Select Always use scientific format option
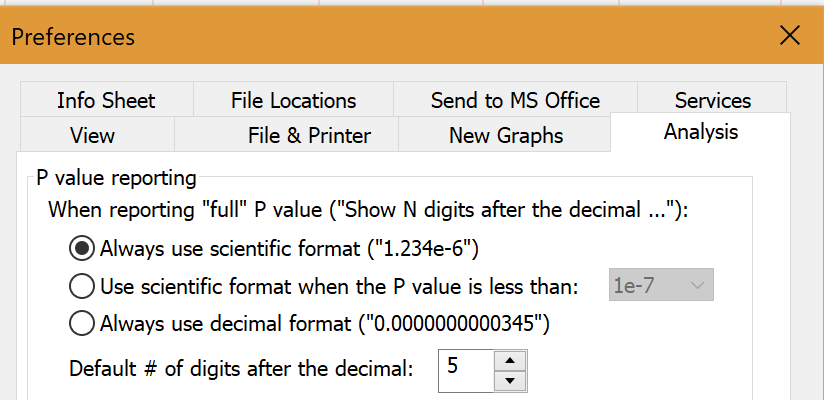The height and width of the screenshot is (400, 824). pos(83,247)
